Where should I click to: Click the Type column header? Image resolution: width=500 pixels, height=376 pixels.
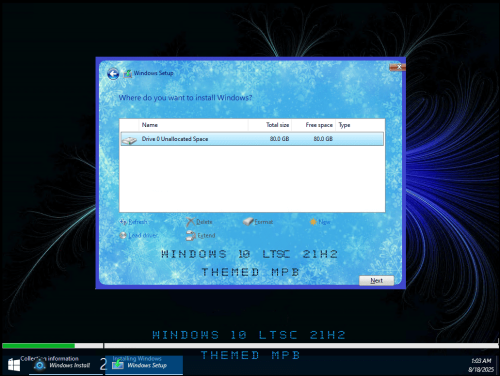(360, 125)
